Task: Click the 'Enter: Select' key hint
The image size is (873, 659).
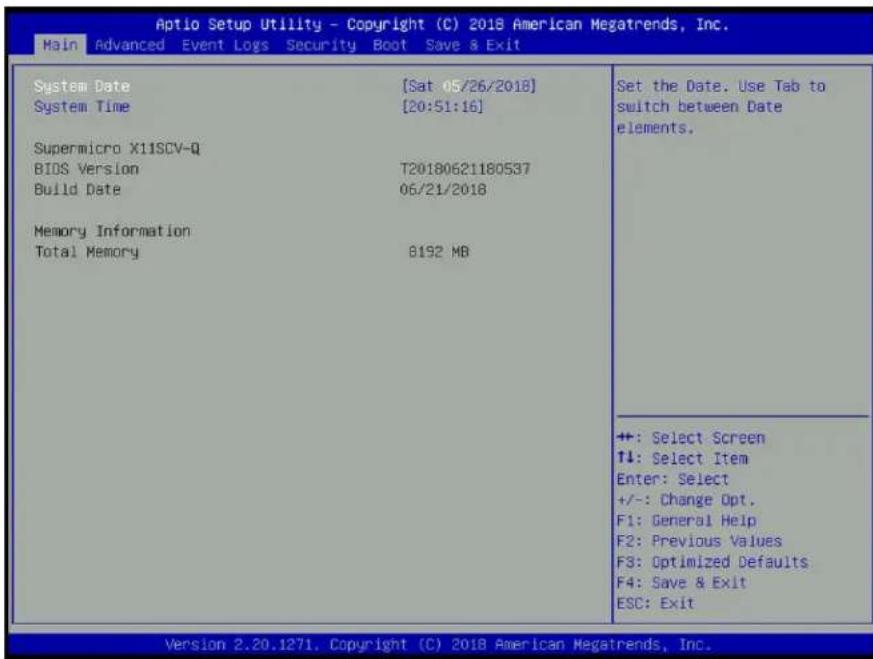Action: (x=673, y=479)
